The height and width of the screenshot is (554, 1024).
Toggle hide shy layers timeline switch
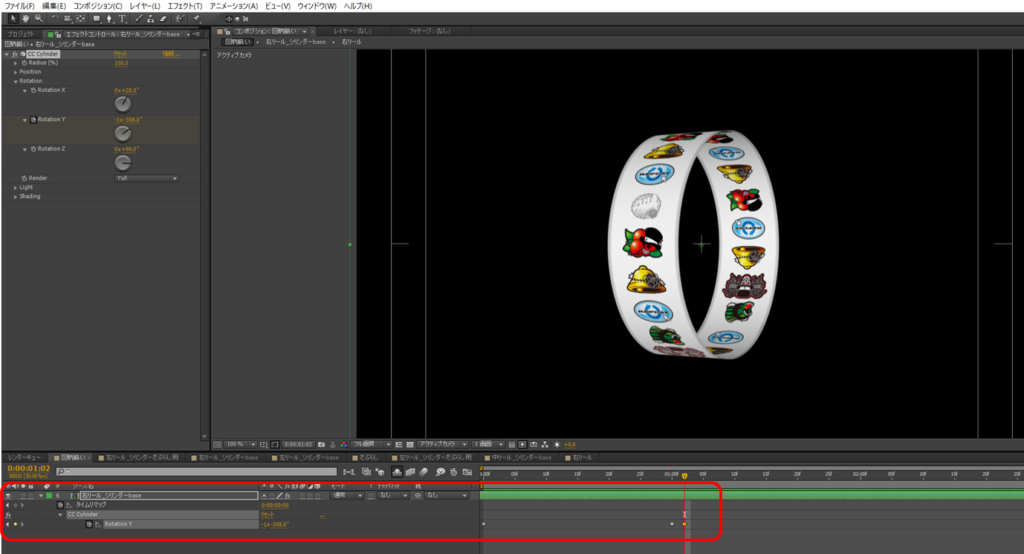(397, 472)
